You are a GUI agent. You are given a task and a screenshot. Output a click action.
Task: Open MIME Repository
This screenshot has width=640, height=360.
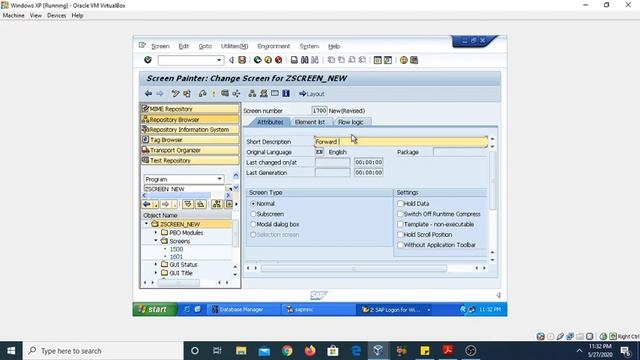190,109
